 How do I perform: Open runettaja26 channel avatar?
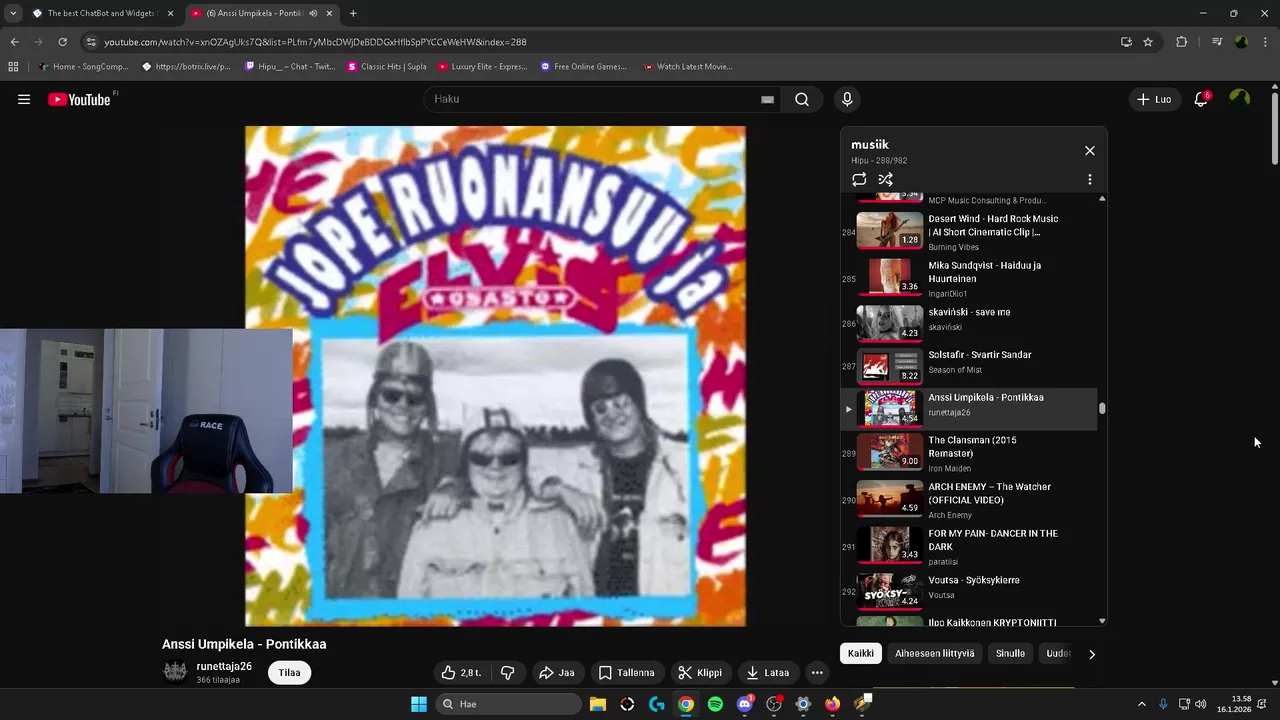click(x=175, y=672)
